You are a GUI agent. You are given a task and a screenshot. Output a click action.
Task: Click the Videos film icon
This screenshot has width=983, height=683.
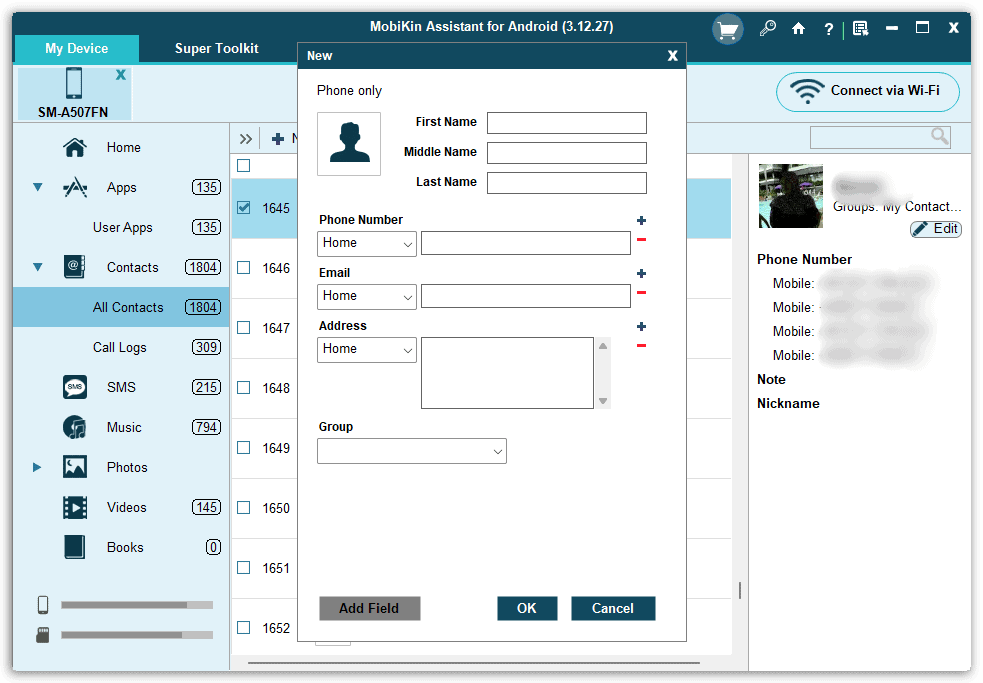(75, 507)
